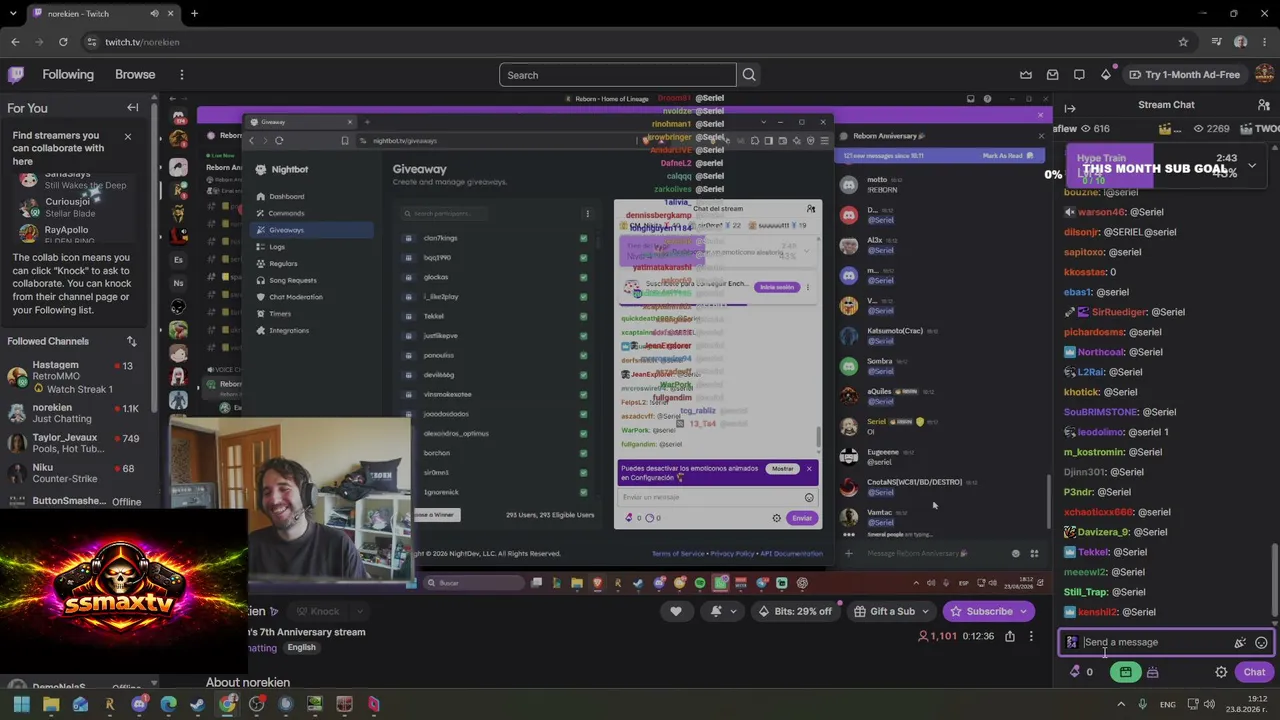Open the emote picker smiley
Screen dimensions: 1280x720
point(1261,643)
